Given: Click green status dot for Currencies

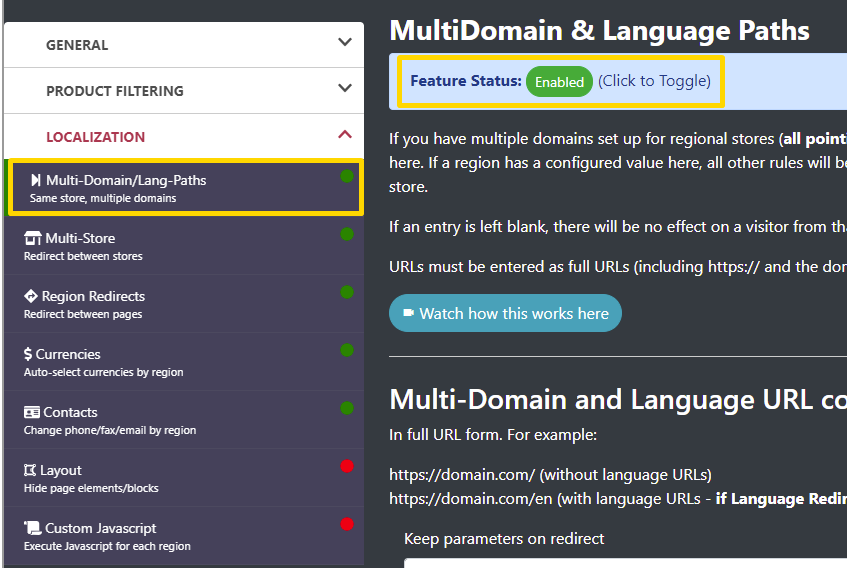Looking at the screenshot, I should coord(347,350).
